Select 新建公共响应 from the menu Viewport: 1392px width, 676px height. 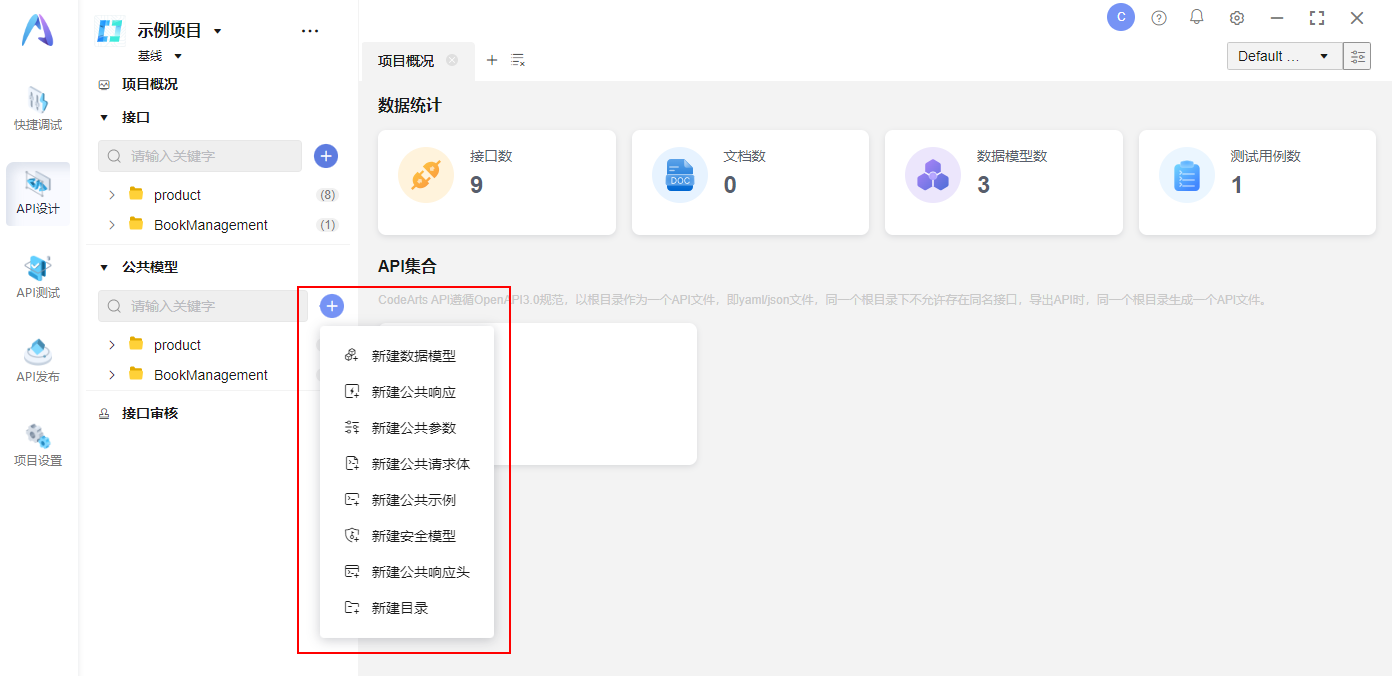point(407,392)
